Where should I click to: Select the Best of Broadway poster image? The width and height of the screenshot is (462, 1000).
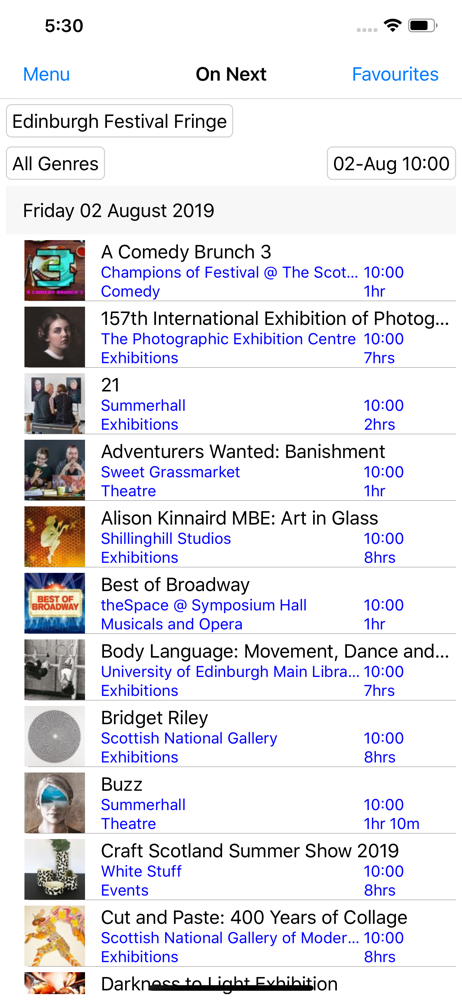coord(54,603)
